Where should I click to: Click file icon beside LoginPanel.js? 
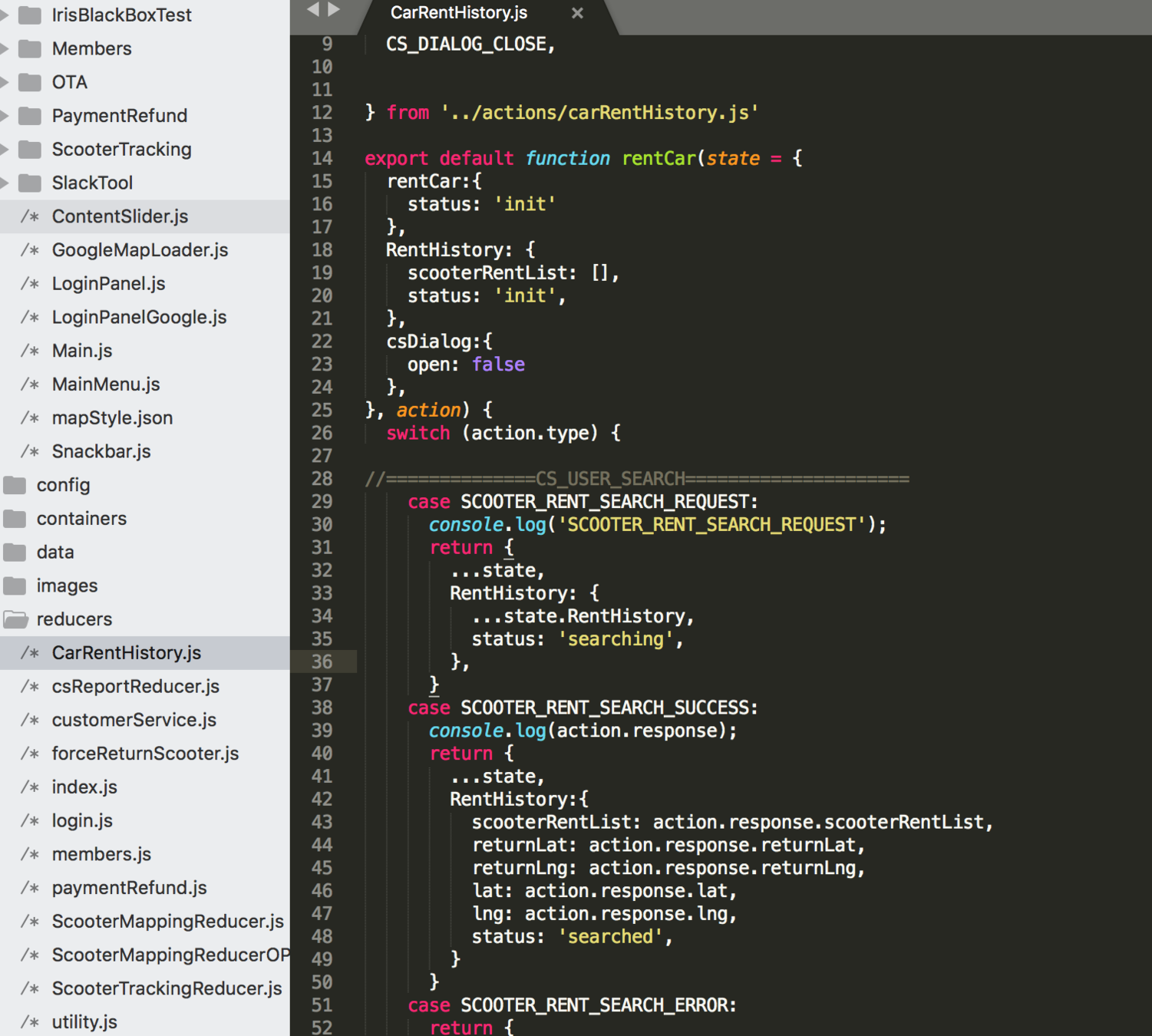30,284
